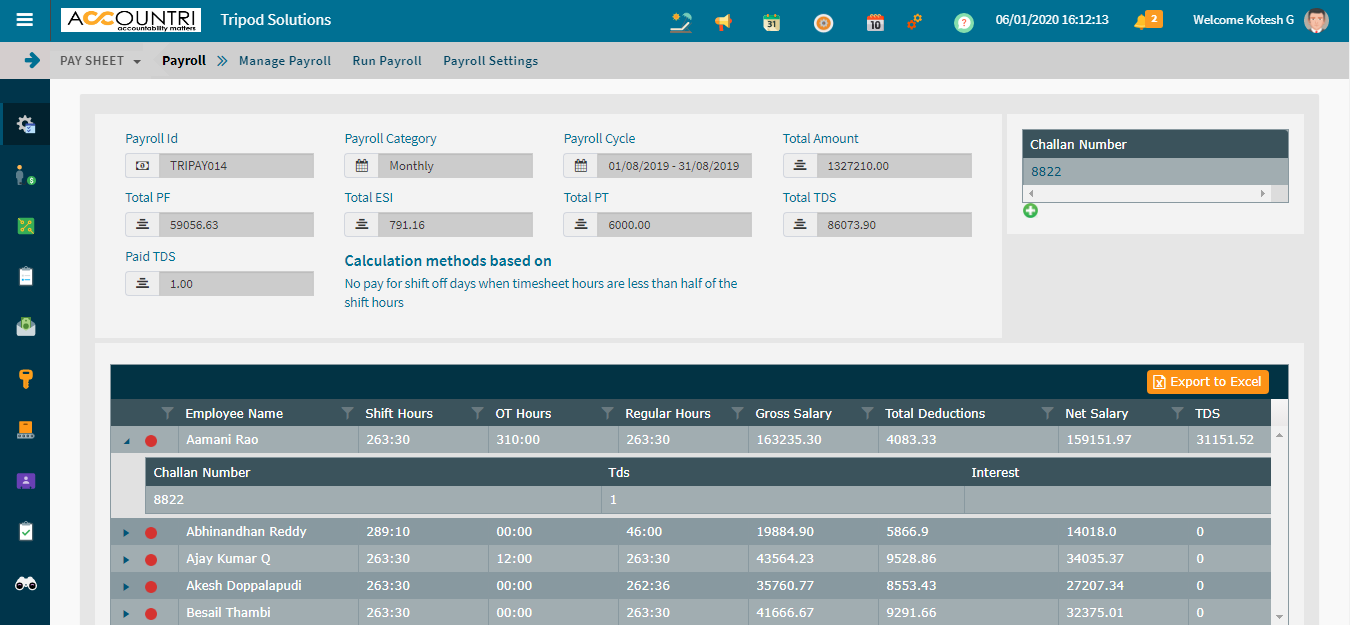The width and height of the screenshot is (1350, 625).
Task: Filter the Total Deductions column
Action: tap(867, 413)
